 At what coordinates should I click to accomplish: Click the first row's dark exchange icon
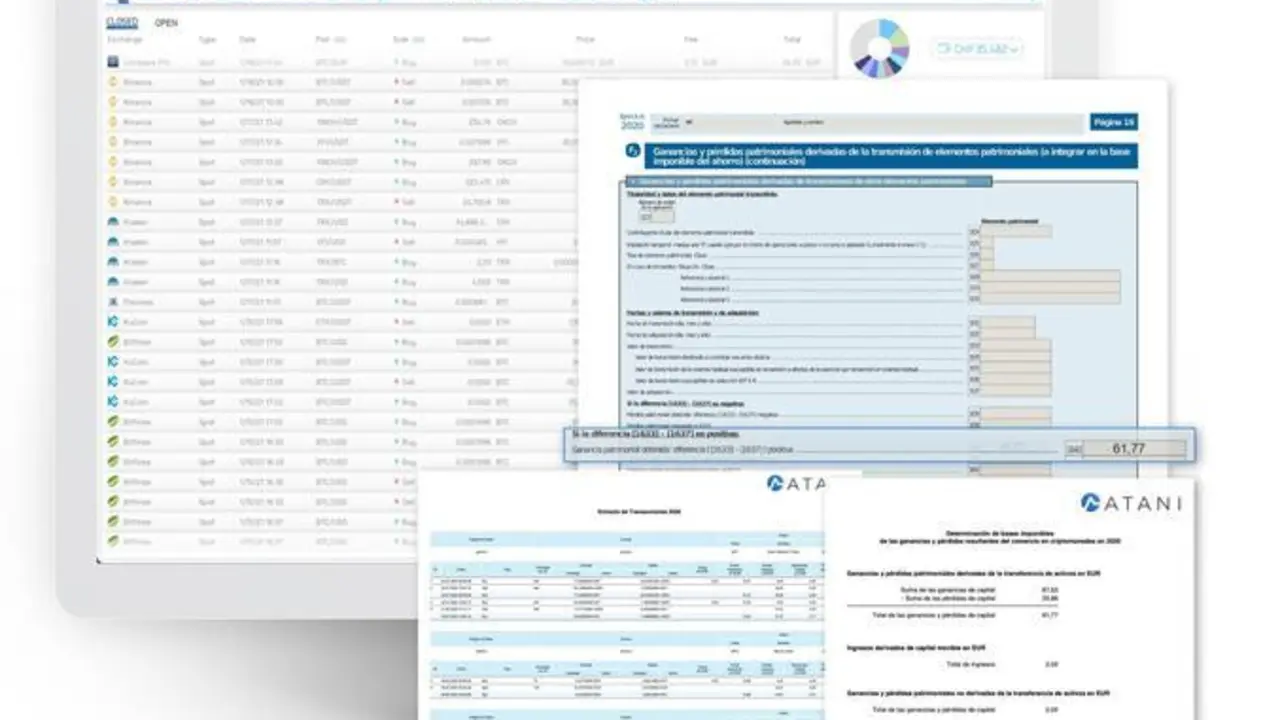[113, 62]
